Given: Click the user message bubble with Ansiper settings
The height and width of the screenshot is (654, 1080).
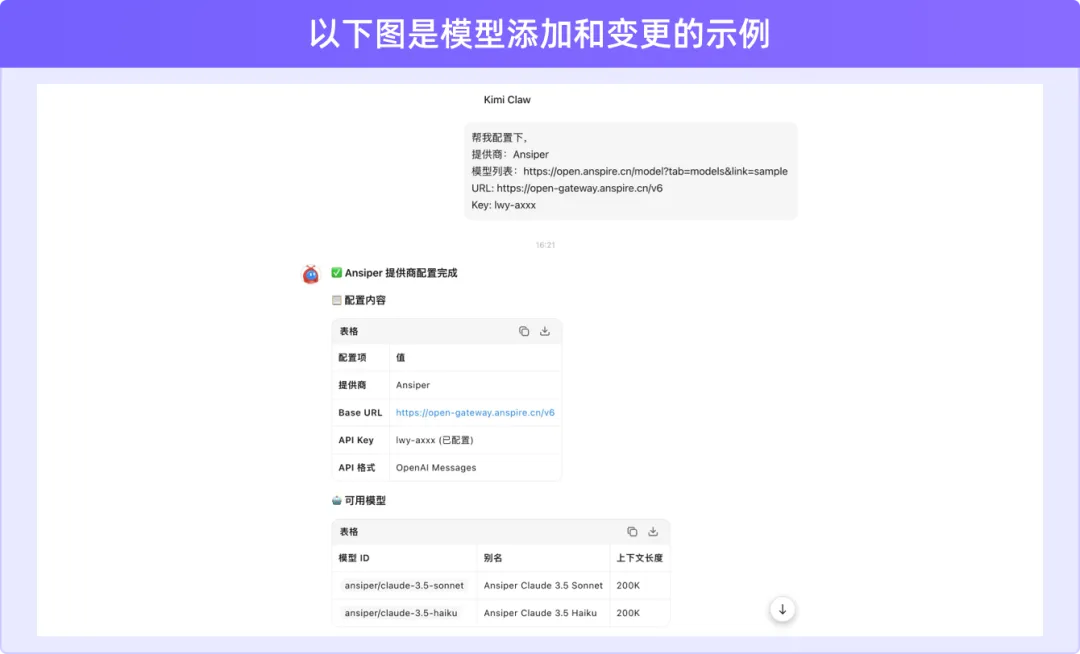Looking at the screenshot, I should [630, 171].
